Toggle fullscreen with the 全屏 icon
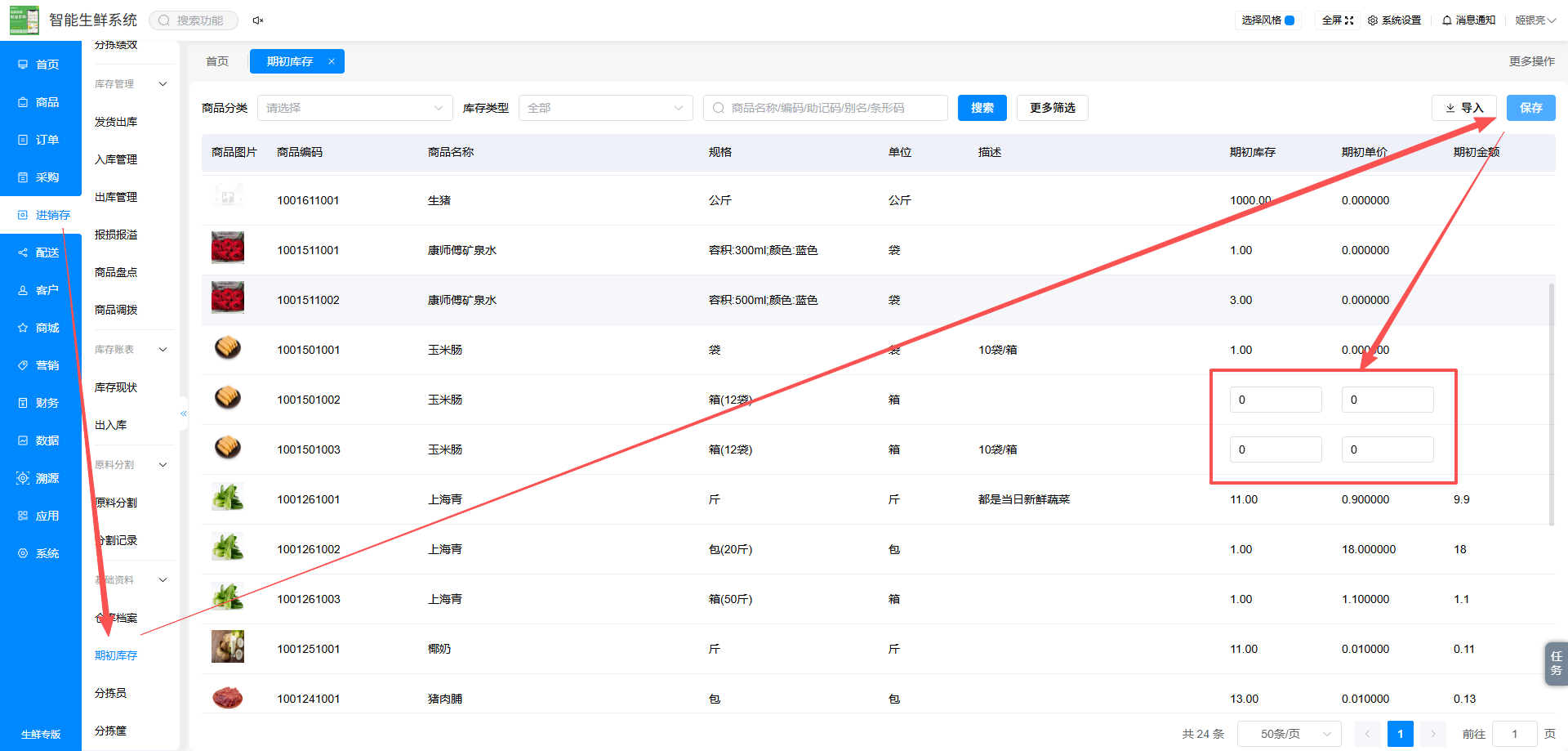The image size is (1568, 751). [1349, 20]
